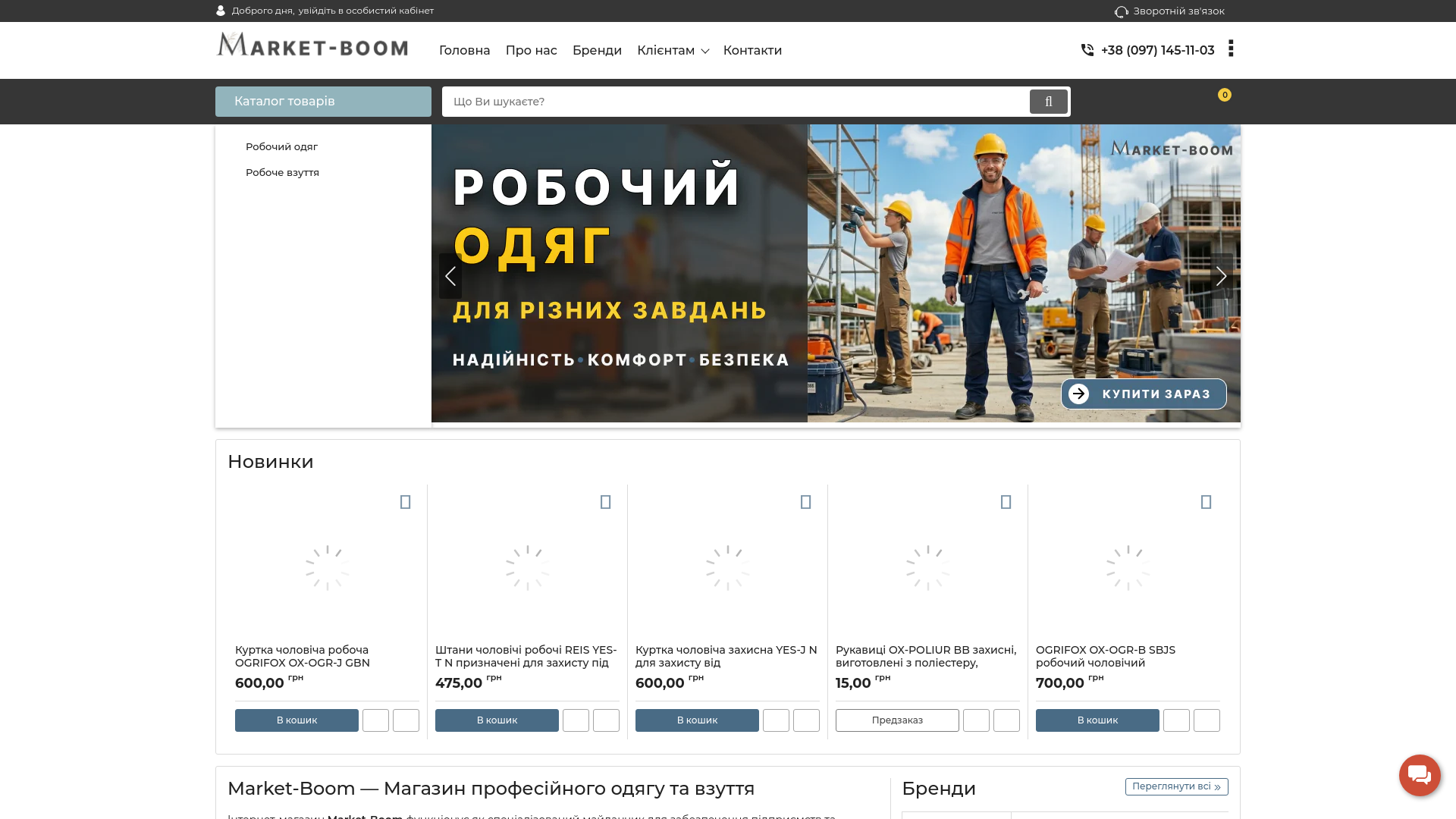Go to the previous banner slide

click(x=450, y=276)
